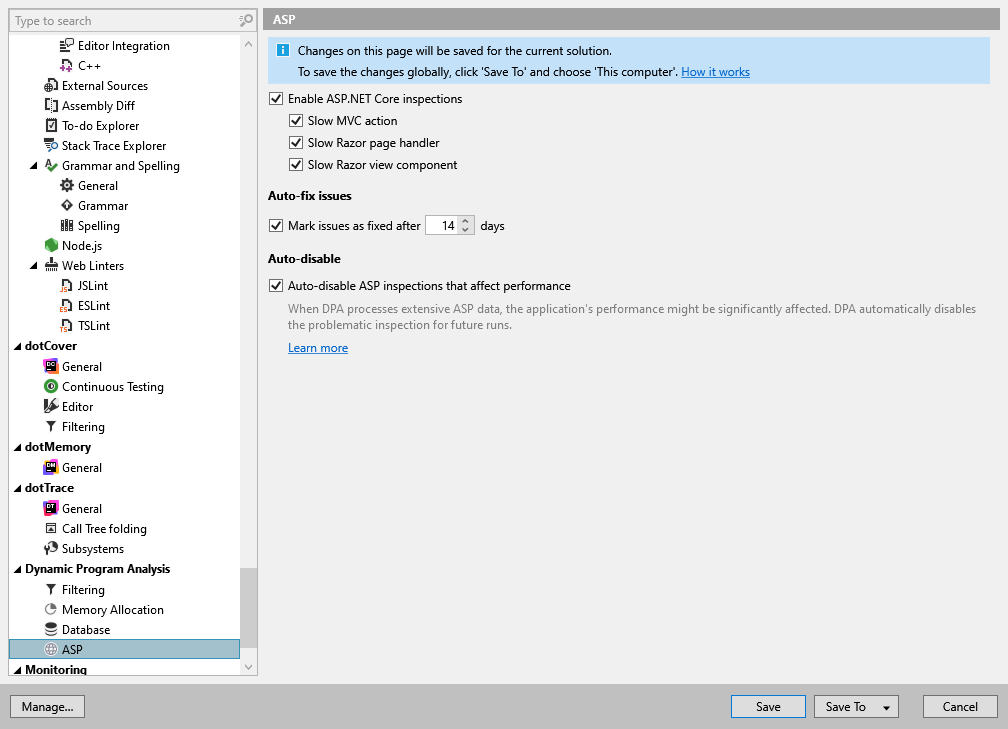Select the Memory Allocation clock icon

[x=53, y=609]
